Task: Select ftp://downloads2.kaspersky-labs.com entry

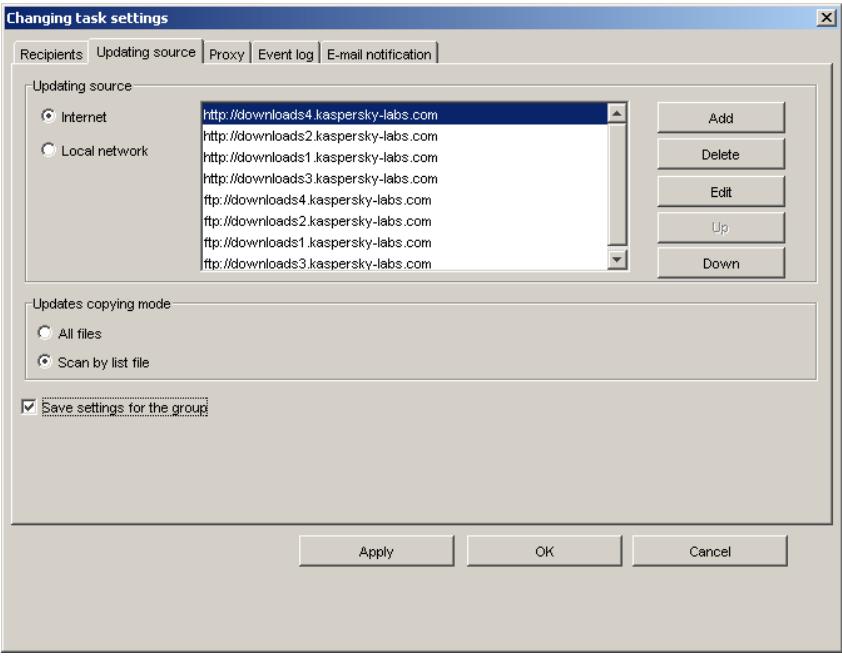Action: click(405, 221)
